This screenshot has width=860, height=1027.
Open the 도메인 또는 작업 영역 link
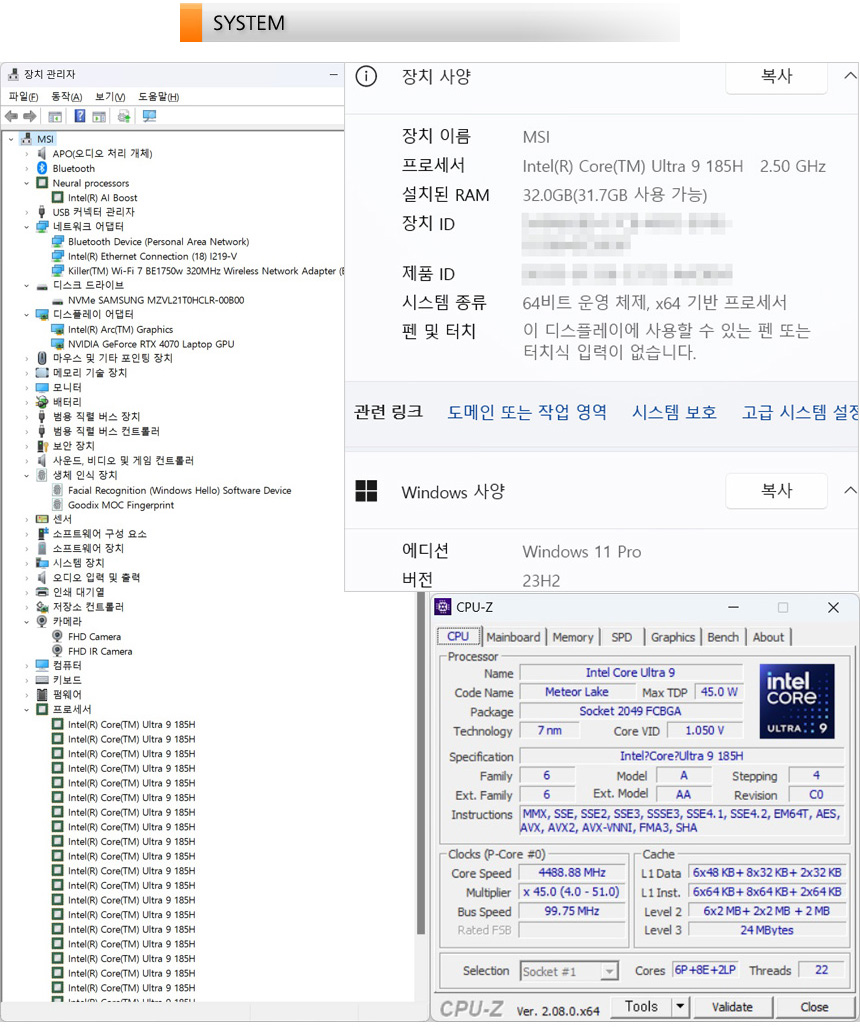click(x=527, y=412)
